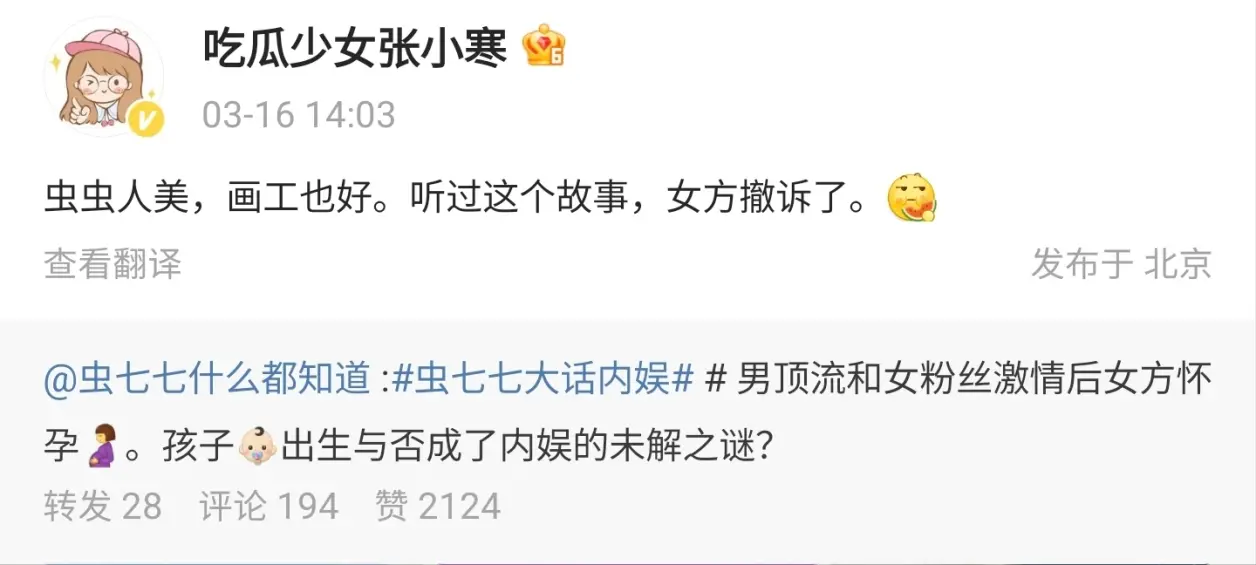Open the 吃瓜少女张小寒 username link
Image resolution: width=1256 pixels, height=565 pixels.
[355, 47]
